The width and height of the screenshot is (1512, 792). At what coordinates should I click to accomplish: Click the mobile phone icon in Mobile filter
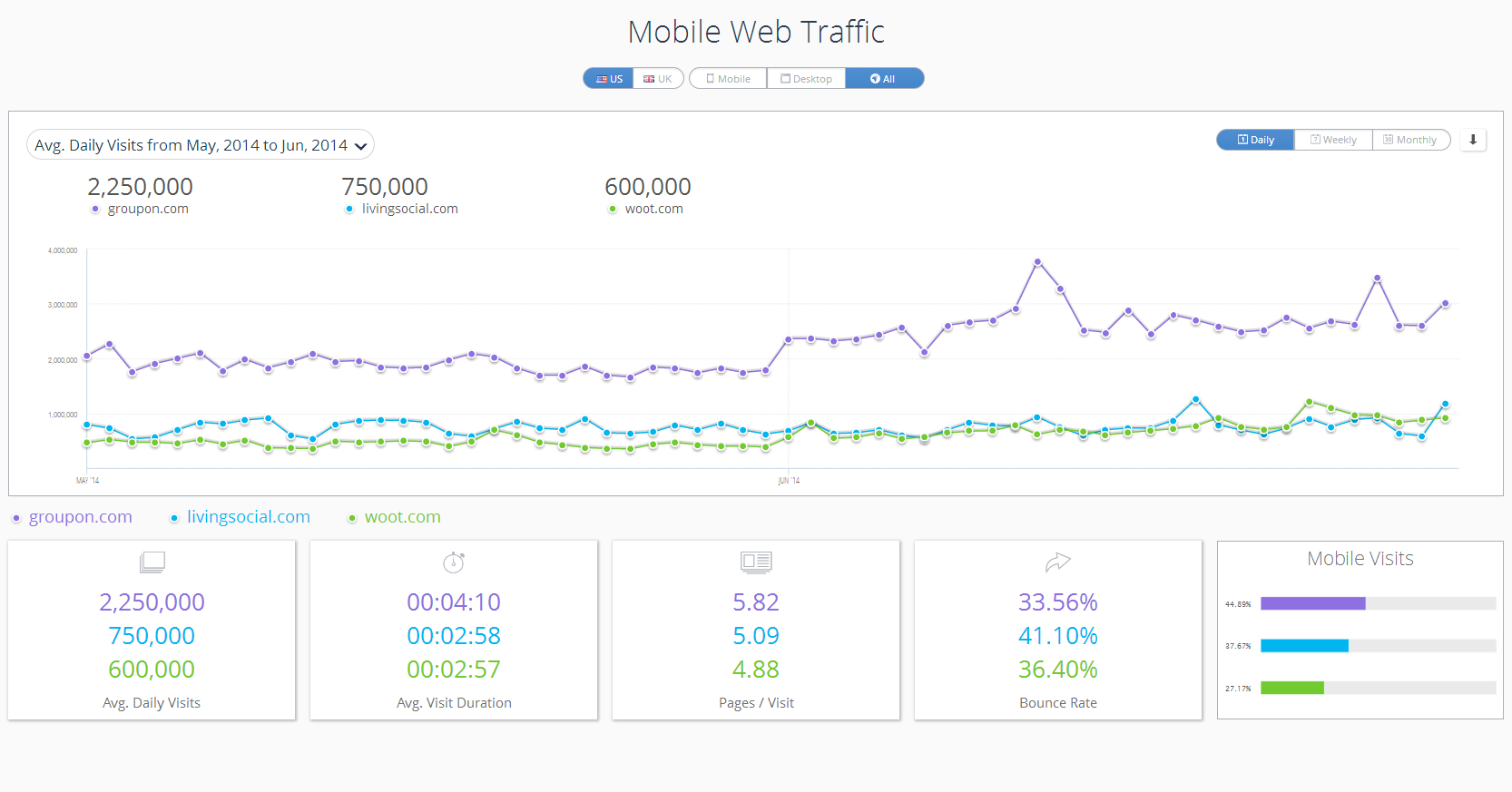(711, 79)
